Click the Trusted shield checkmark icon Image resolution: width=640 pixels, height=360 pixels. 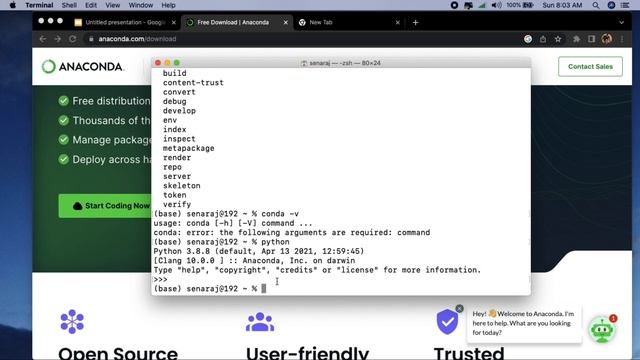(x=447, y=322)
